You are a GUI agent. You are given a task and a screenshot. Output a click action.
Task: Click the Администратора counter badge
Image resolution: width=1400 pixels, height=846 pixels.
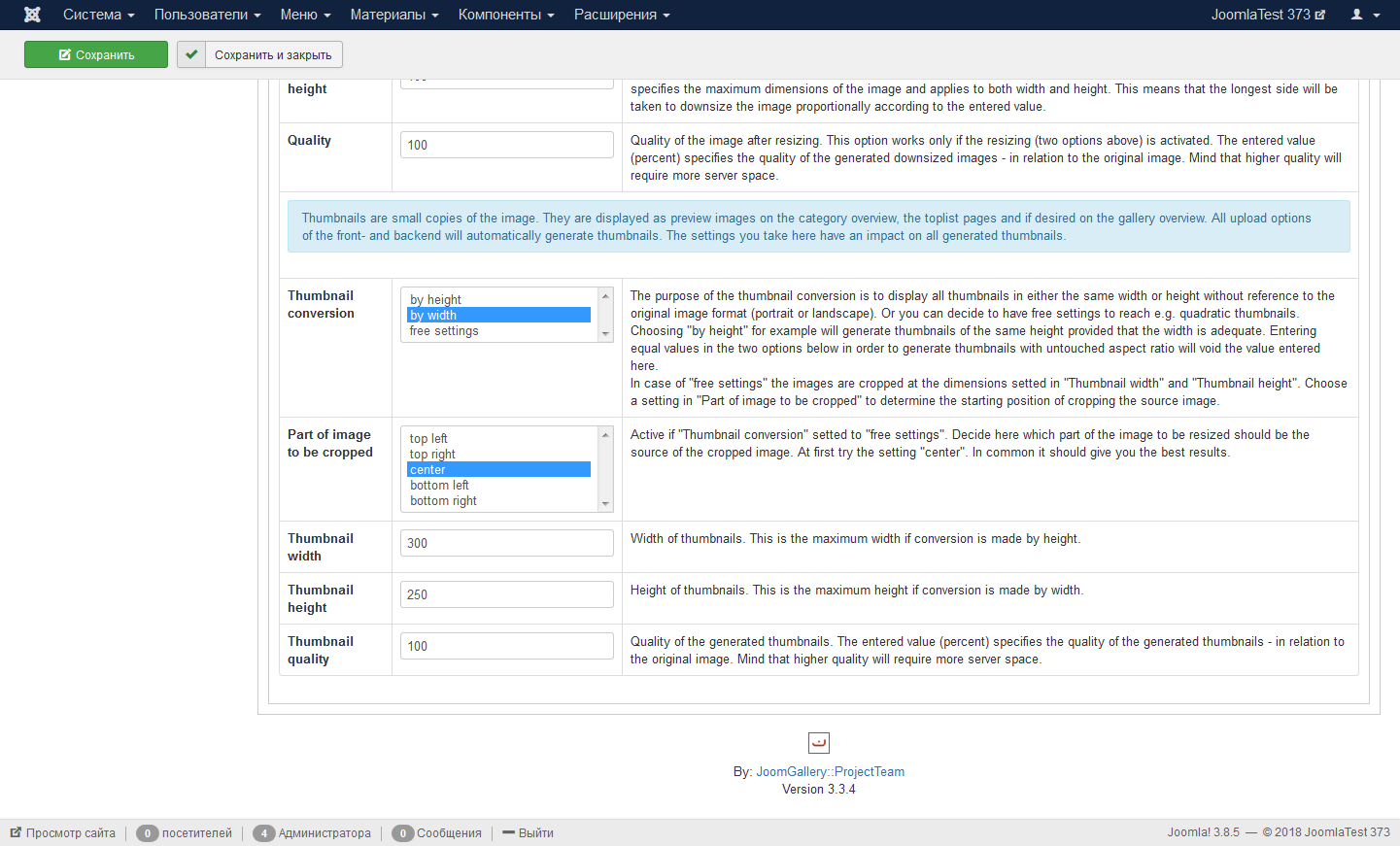263,833
